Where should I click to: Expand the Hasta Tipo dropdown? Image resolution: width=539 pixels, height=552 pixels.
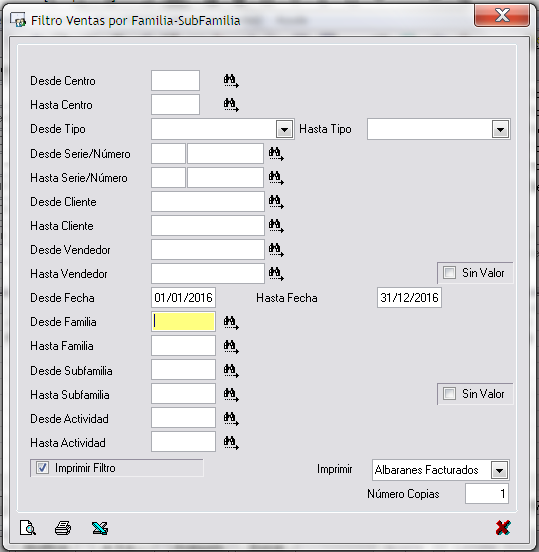pos(500,129)
